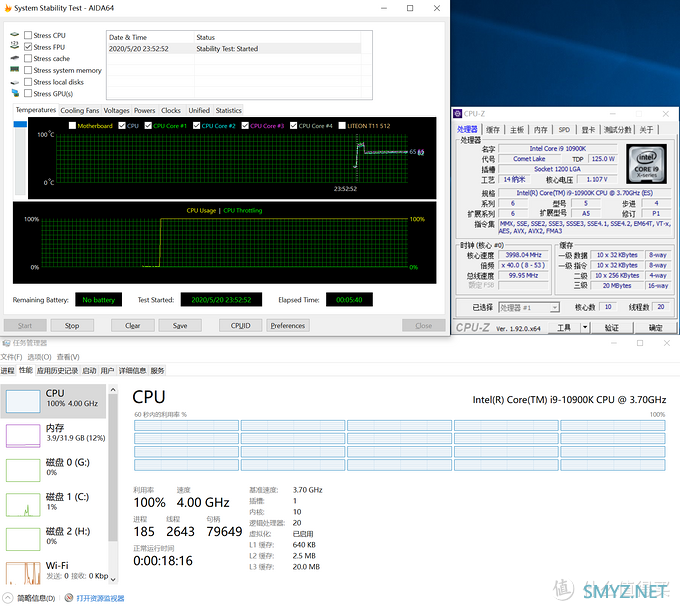Open the 文件(F) menu in Task Manager
Viewport: 680px width, 611px height.
(11, 357)
